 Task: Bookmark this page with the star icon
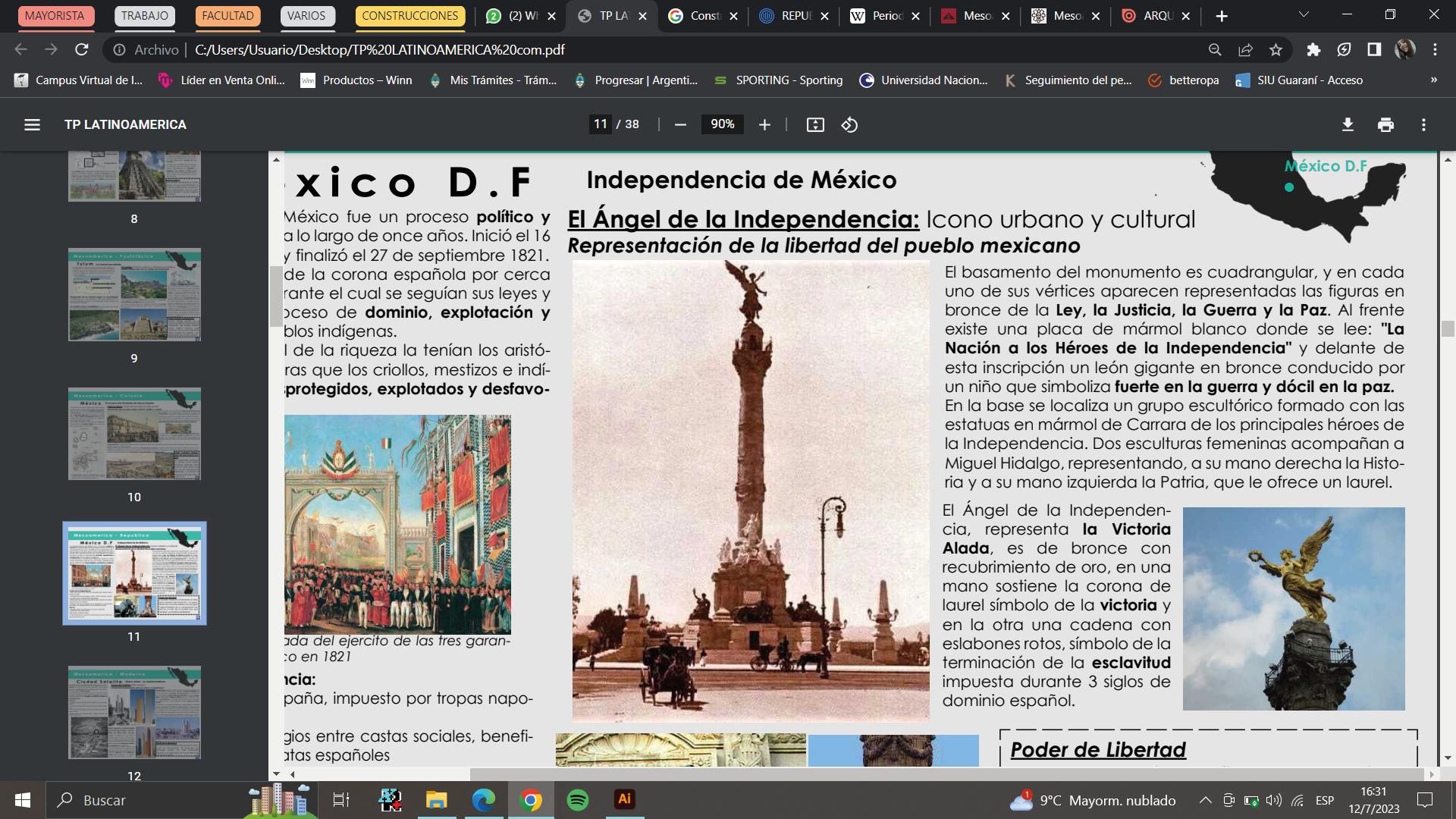click(x=1276, y=50)
